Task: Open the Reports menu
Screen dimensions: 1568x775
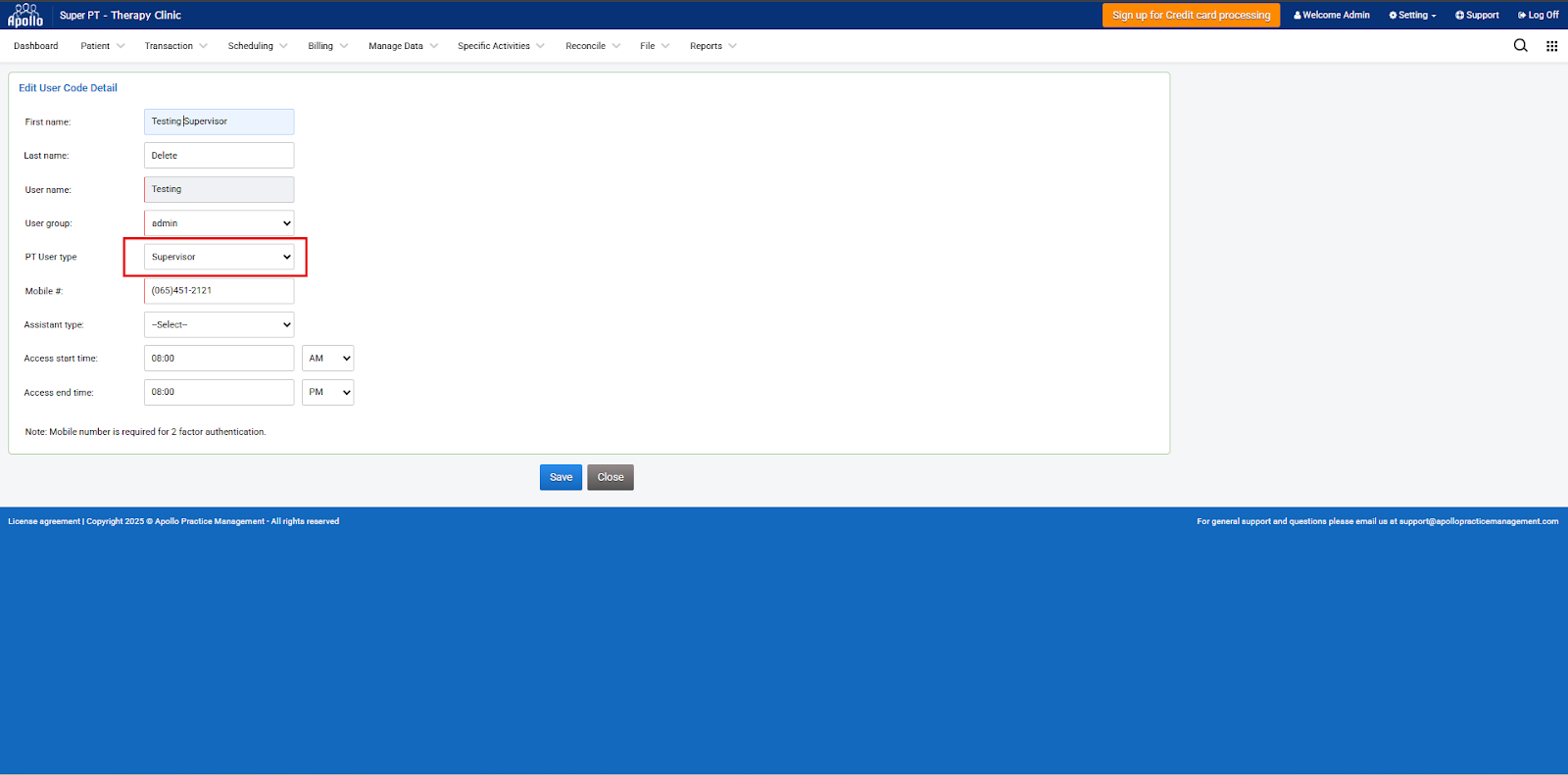Action: (712, 46)
